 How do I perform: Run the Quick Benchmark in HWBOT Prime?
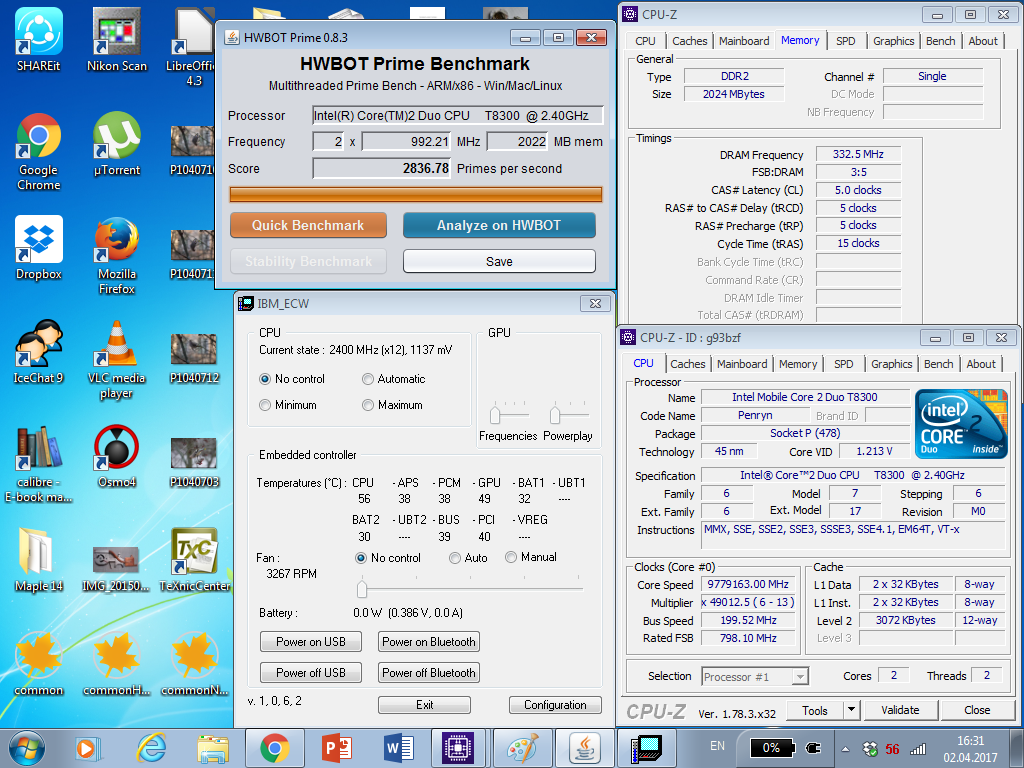pyautogui.click(x=308, y=225)
